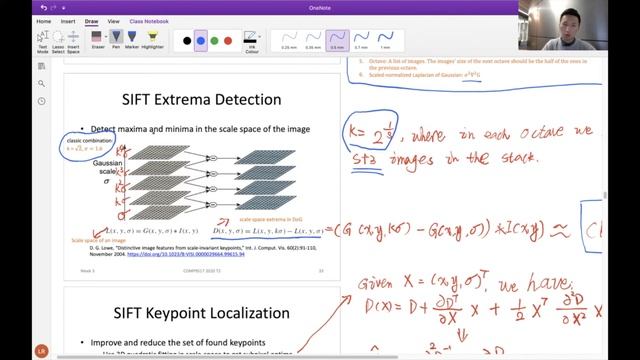The height and width of the screenshot is (360, 640).
Task: Select the blue ink colour
Action: (x=201, y=40)
